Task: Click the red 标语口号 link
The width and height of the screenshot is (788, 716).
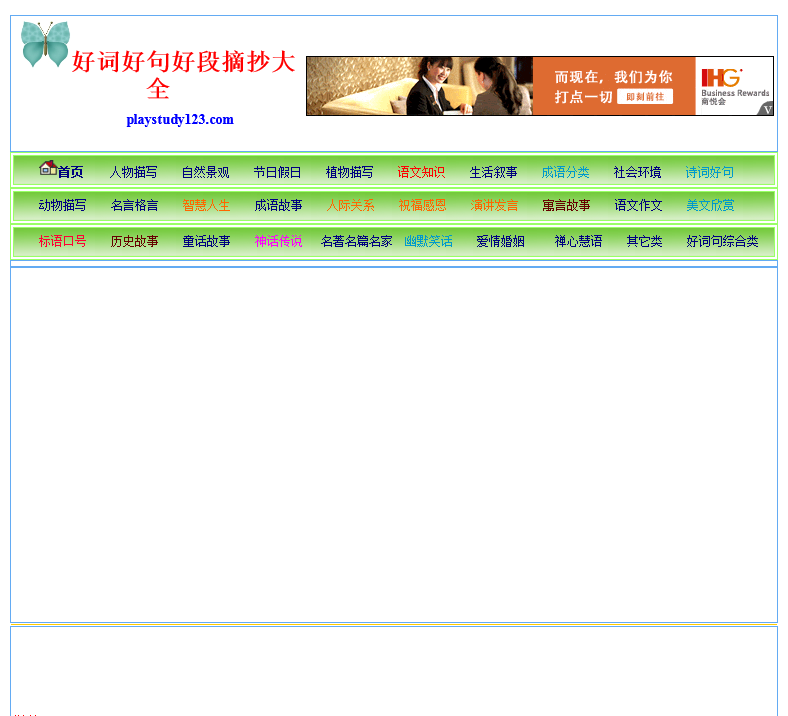Action: tap(62, 241)
